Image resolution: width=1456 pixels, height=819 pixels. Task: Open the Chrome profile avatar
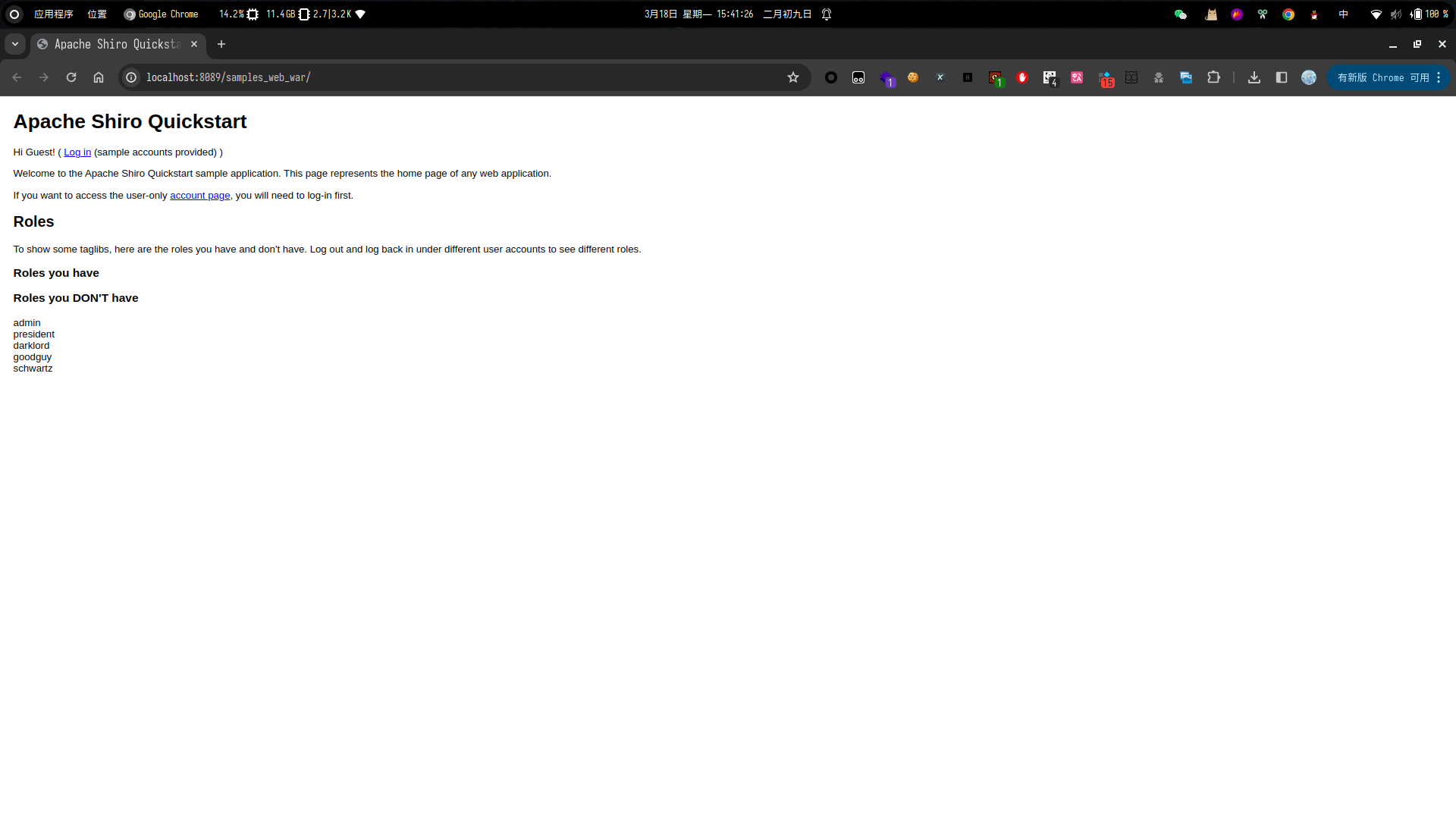pyautogui.click(x=1309, y=77)
